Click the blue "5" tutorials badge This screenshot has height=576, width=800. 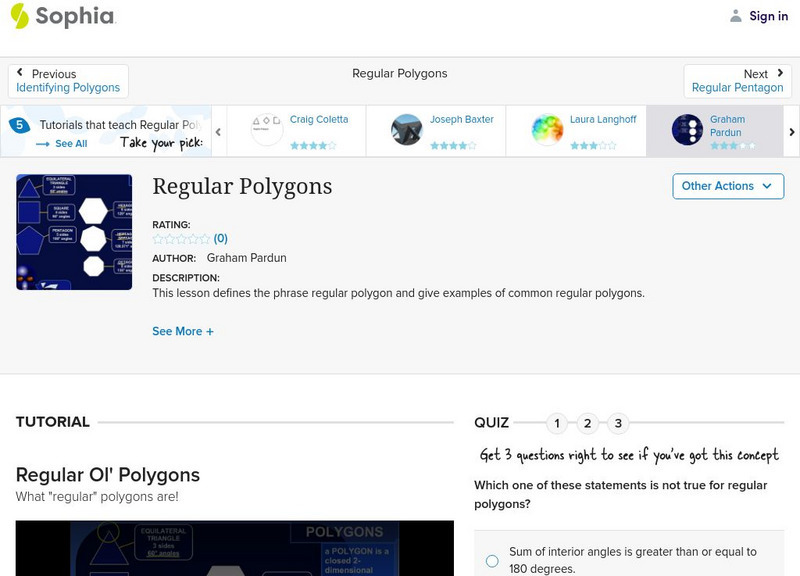pyautogui.click(x=18, y=124)
